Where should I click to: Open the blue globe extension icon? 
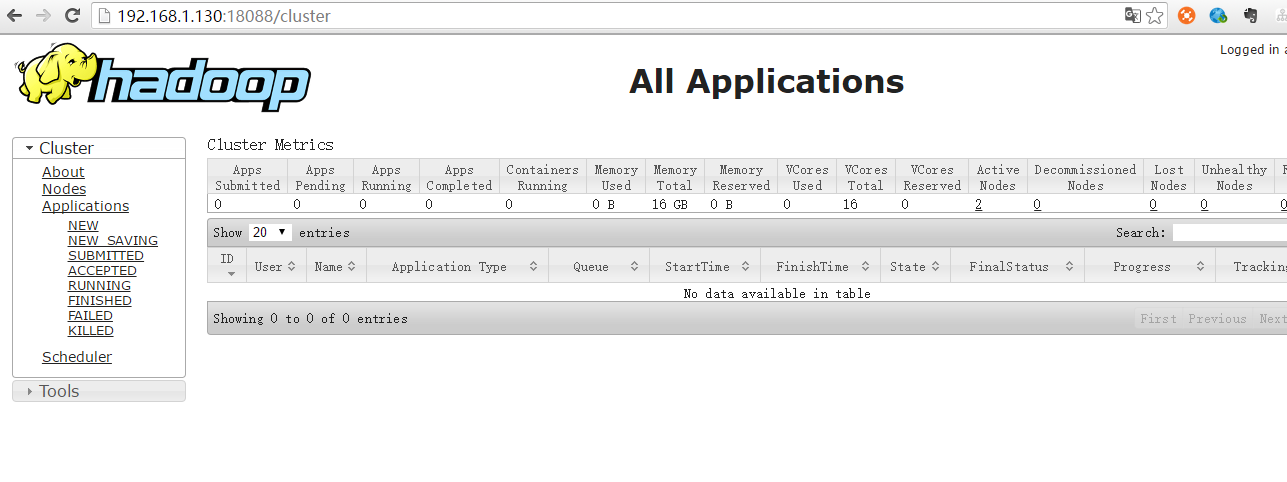click(1218, 15)
